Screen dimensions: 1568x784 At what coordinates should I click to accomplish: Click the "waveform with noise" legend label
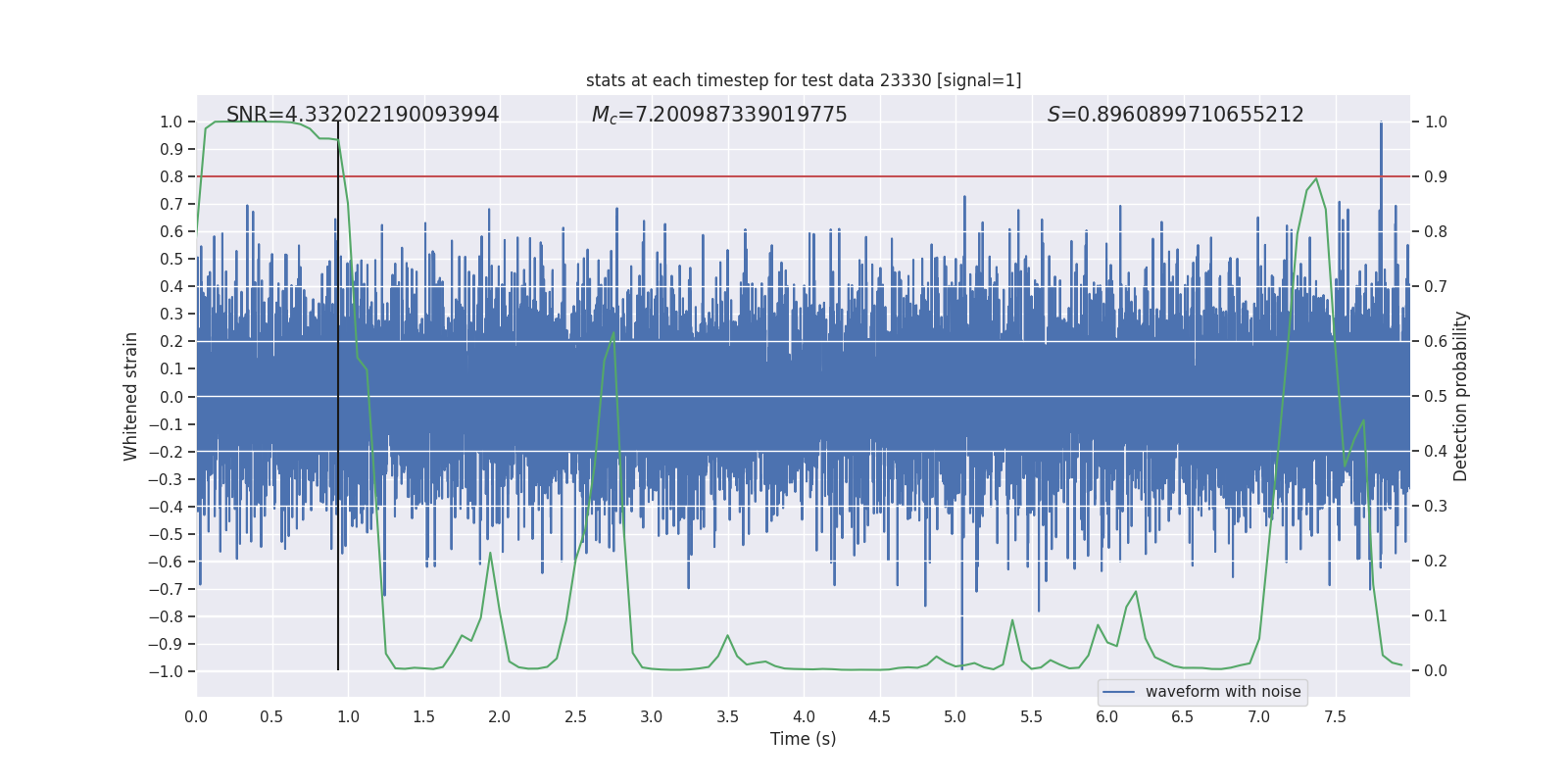(x=1223, y=692)
